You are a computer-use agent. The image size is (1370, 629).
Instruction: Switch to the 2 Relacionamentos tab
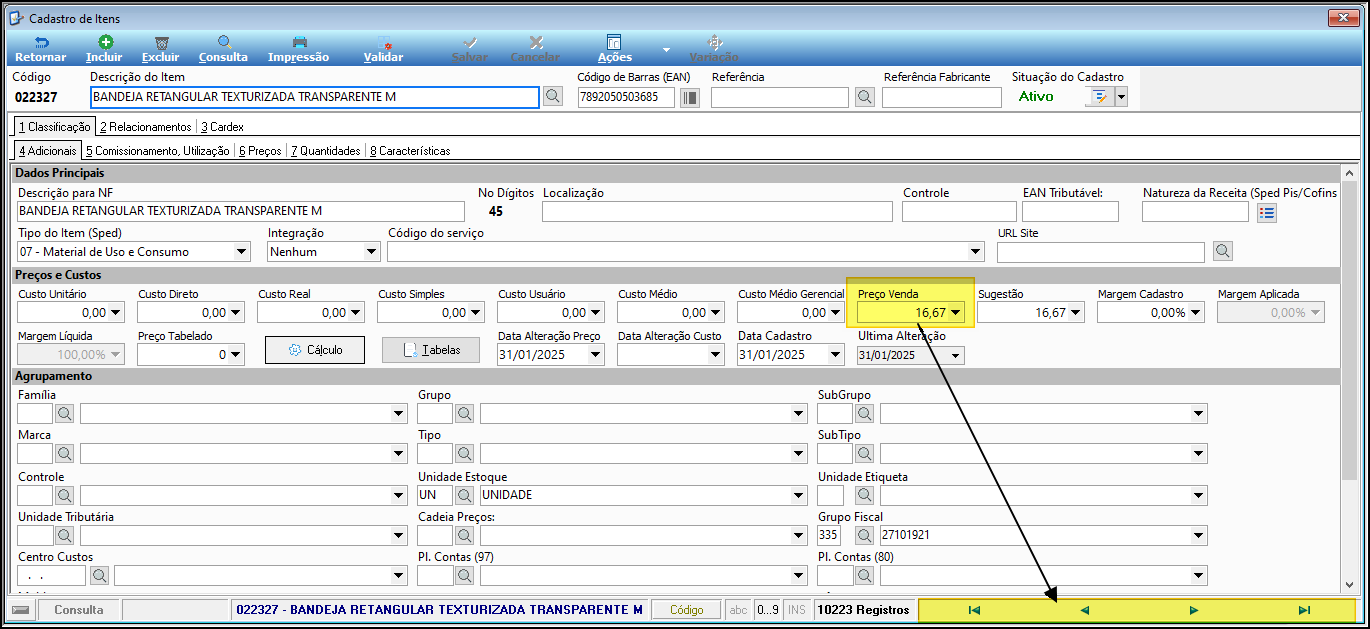145,127
